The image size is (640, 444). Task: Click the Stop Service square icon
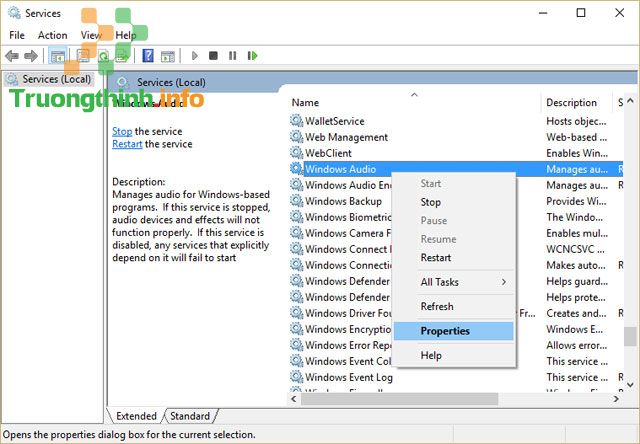(213, 56)
